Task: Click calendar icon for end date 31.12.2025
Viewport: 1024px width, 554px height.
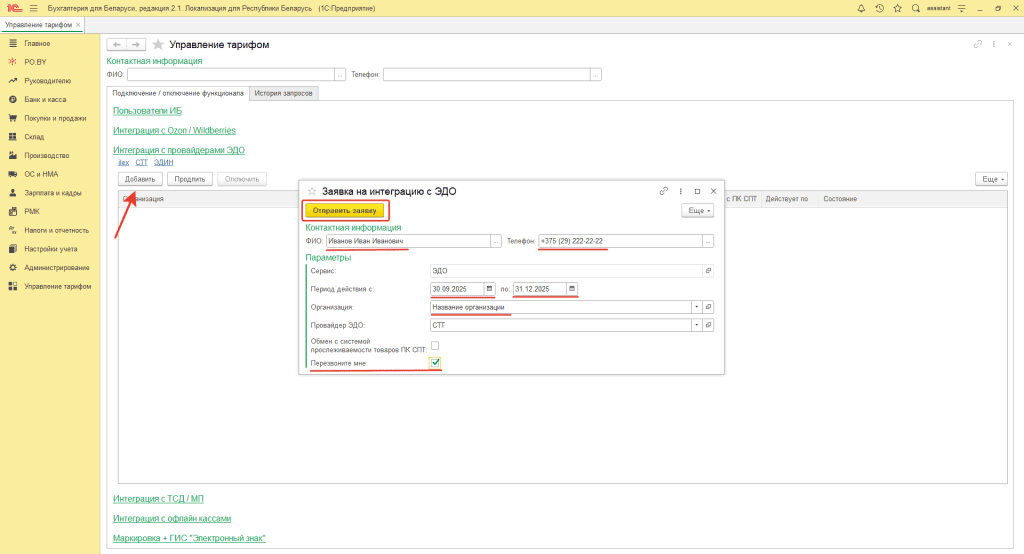Action: (x=572, y=289)
